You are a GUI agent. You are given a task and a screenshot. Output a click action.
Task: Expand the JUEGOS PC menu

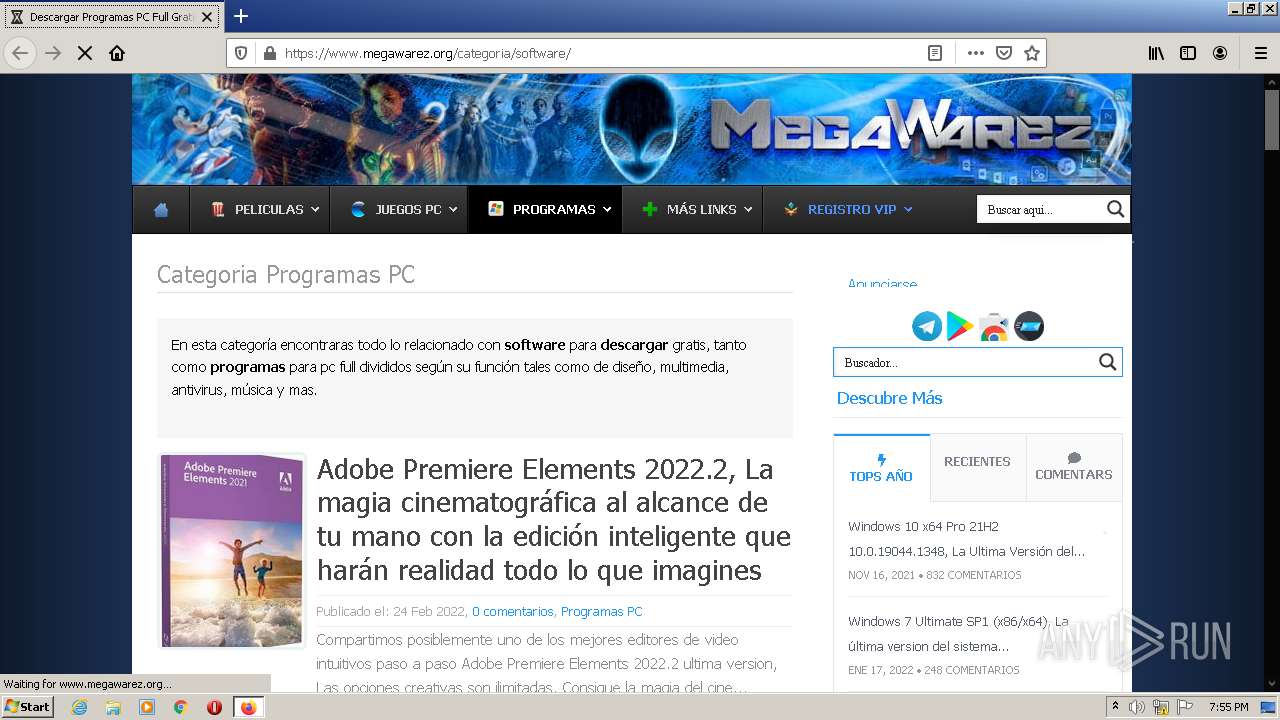[404, 210]
